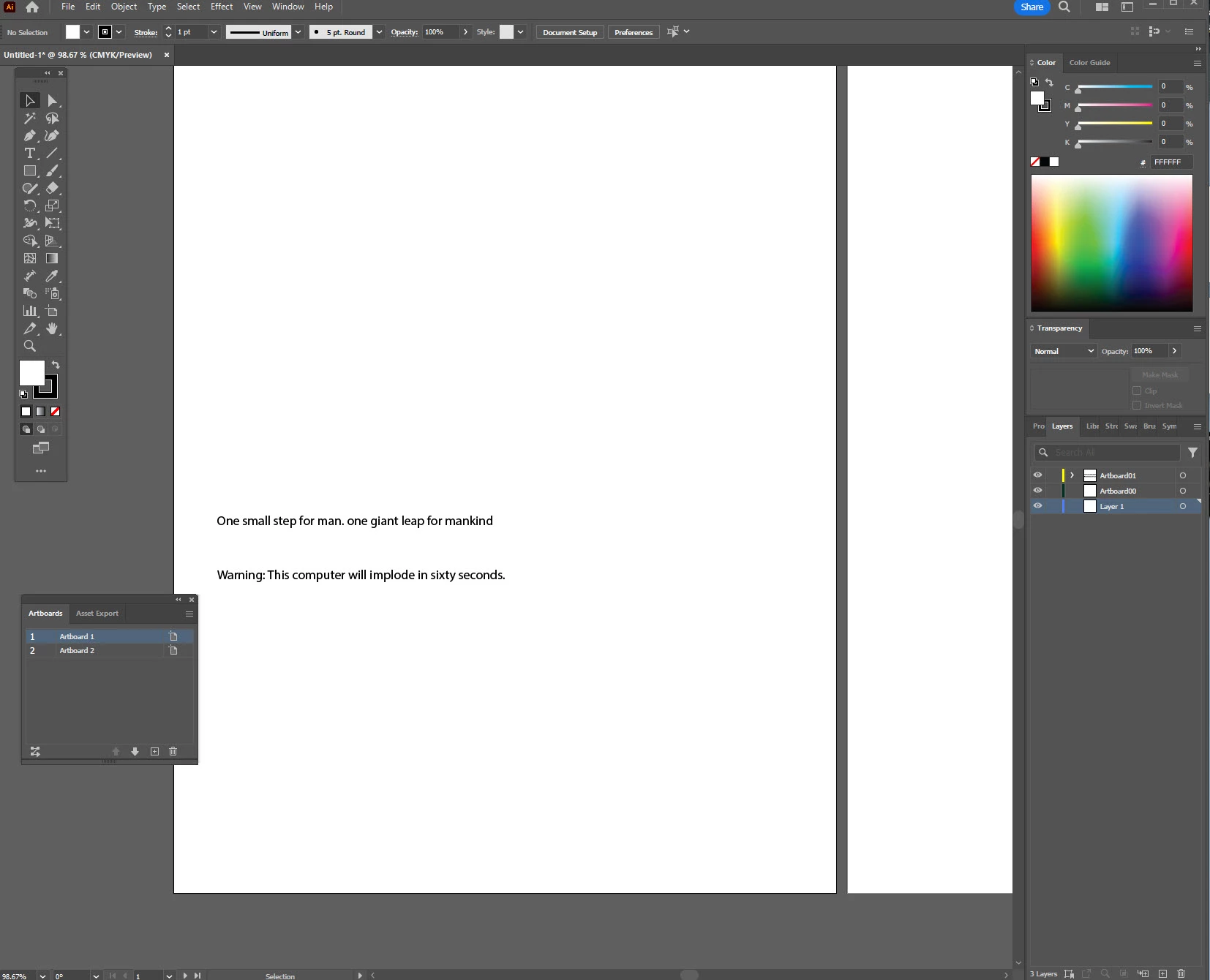Select the Column Graph tool
This screenshot has width=1210, height=980.
(30, 311)
